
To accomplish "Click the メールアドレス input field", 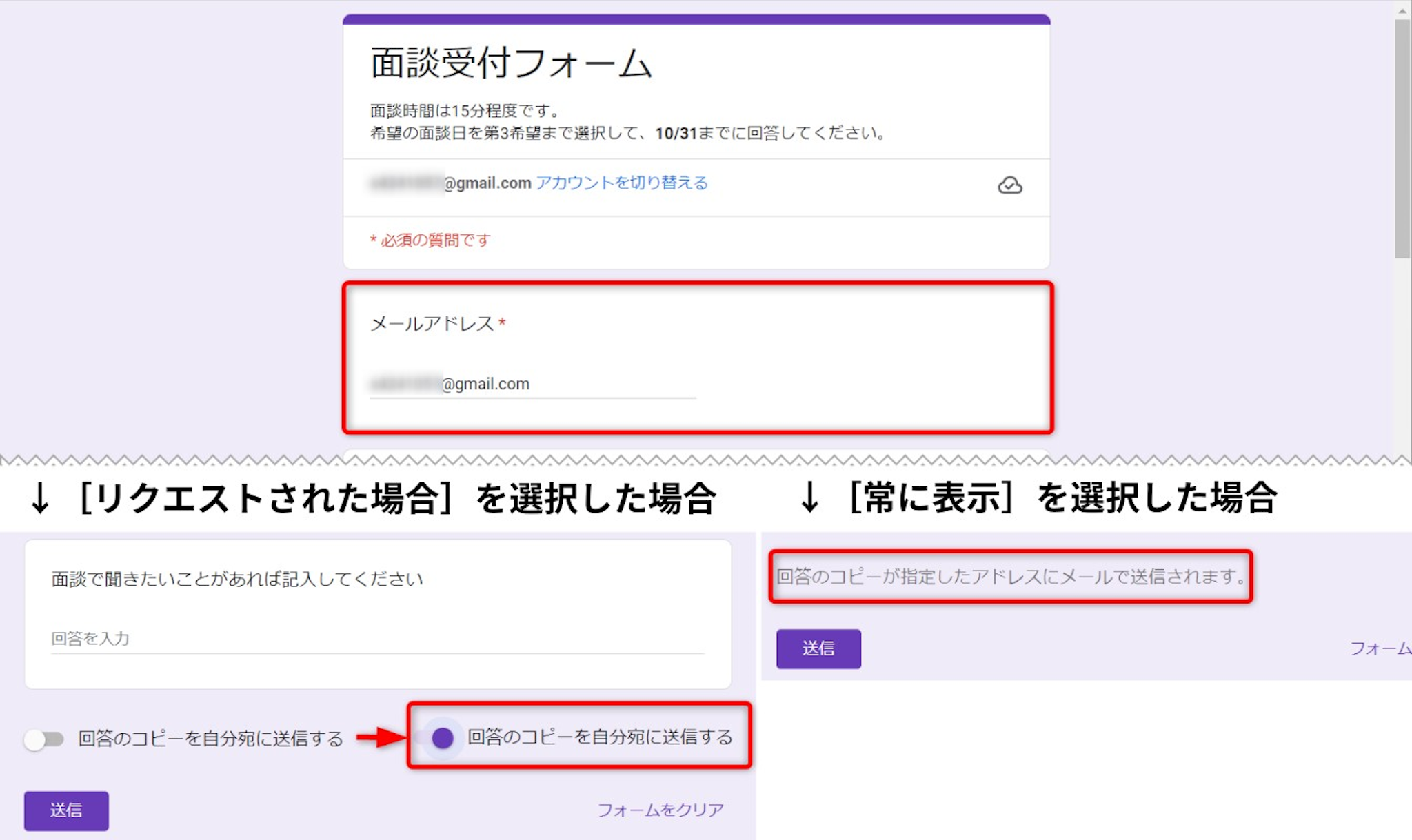I will (x=532, y=385).
